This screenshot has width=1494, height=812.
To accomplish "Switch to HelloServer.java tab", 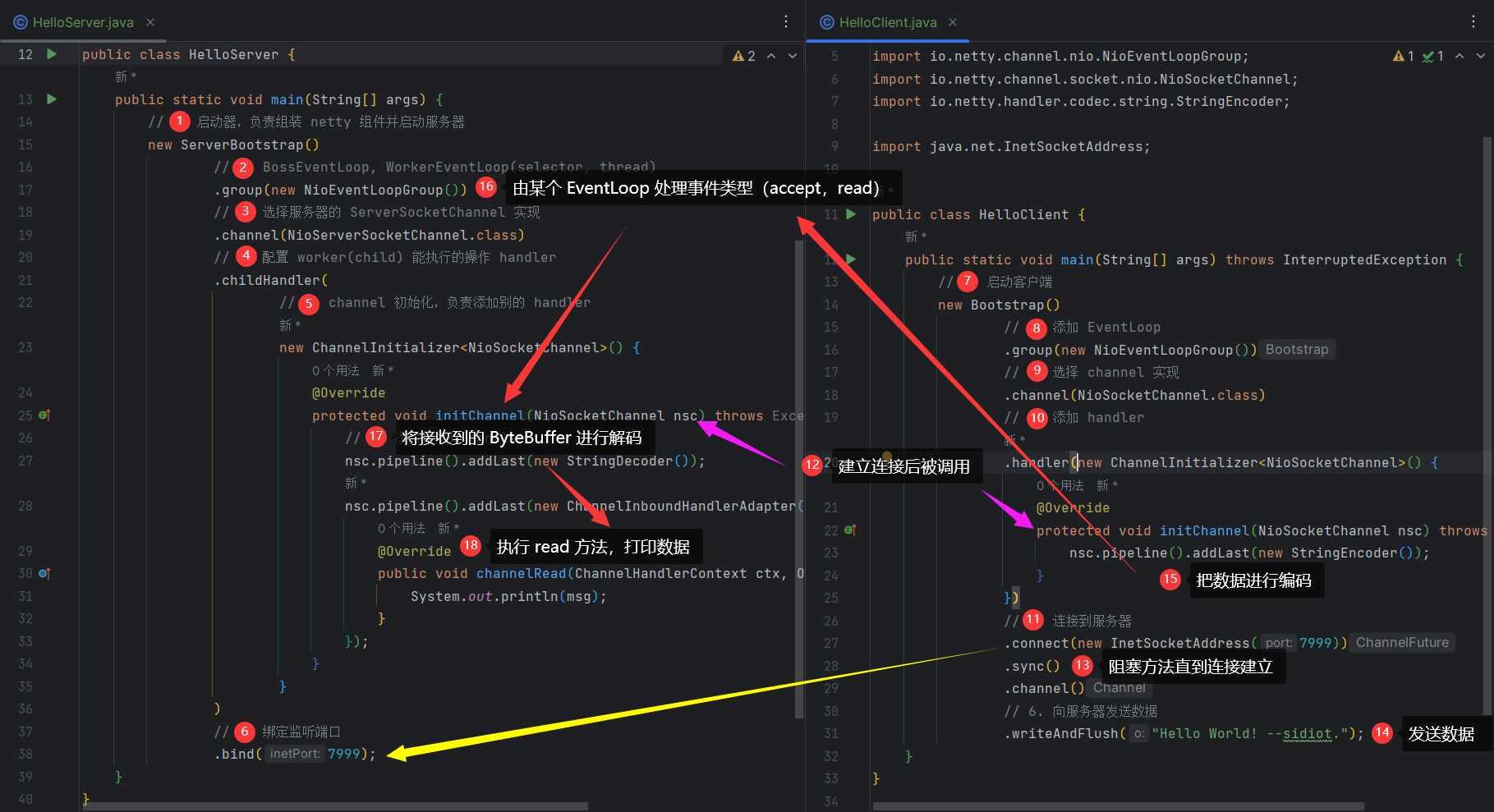I will point(82,22).
